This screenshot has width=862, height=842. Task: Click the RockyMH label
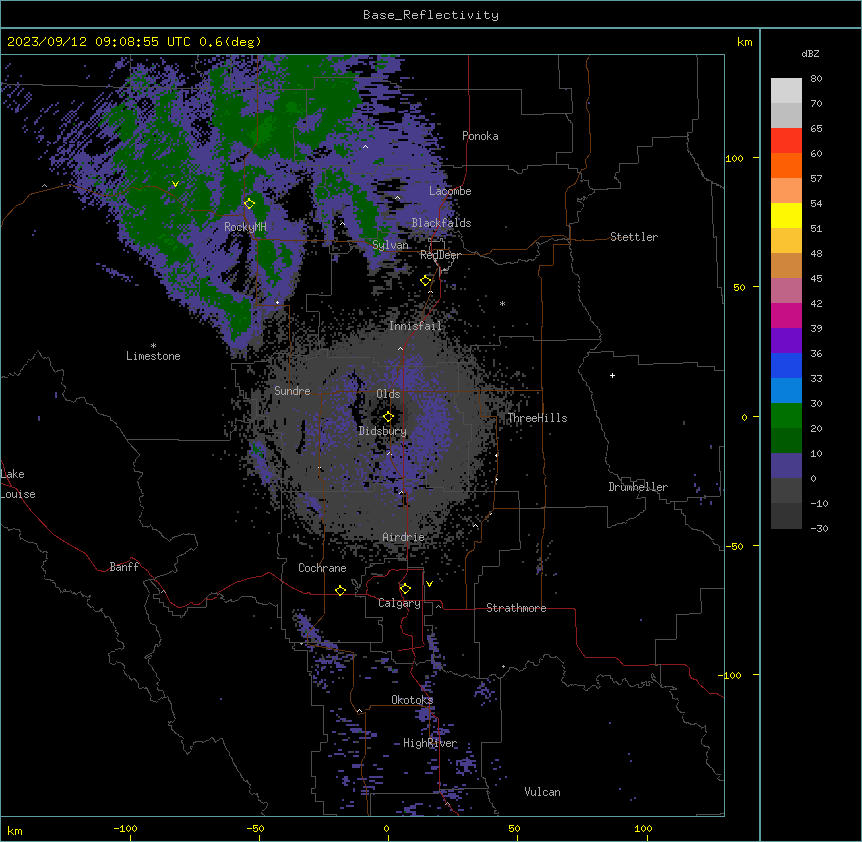point(245,227)
